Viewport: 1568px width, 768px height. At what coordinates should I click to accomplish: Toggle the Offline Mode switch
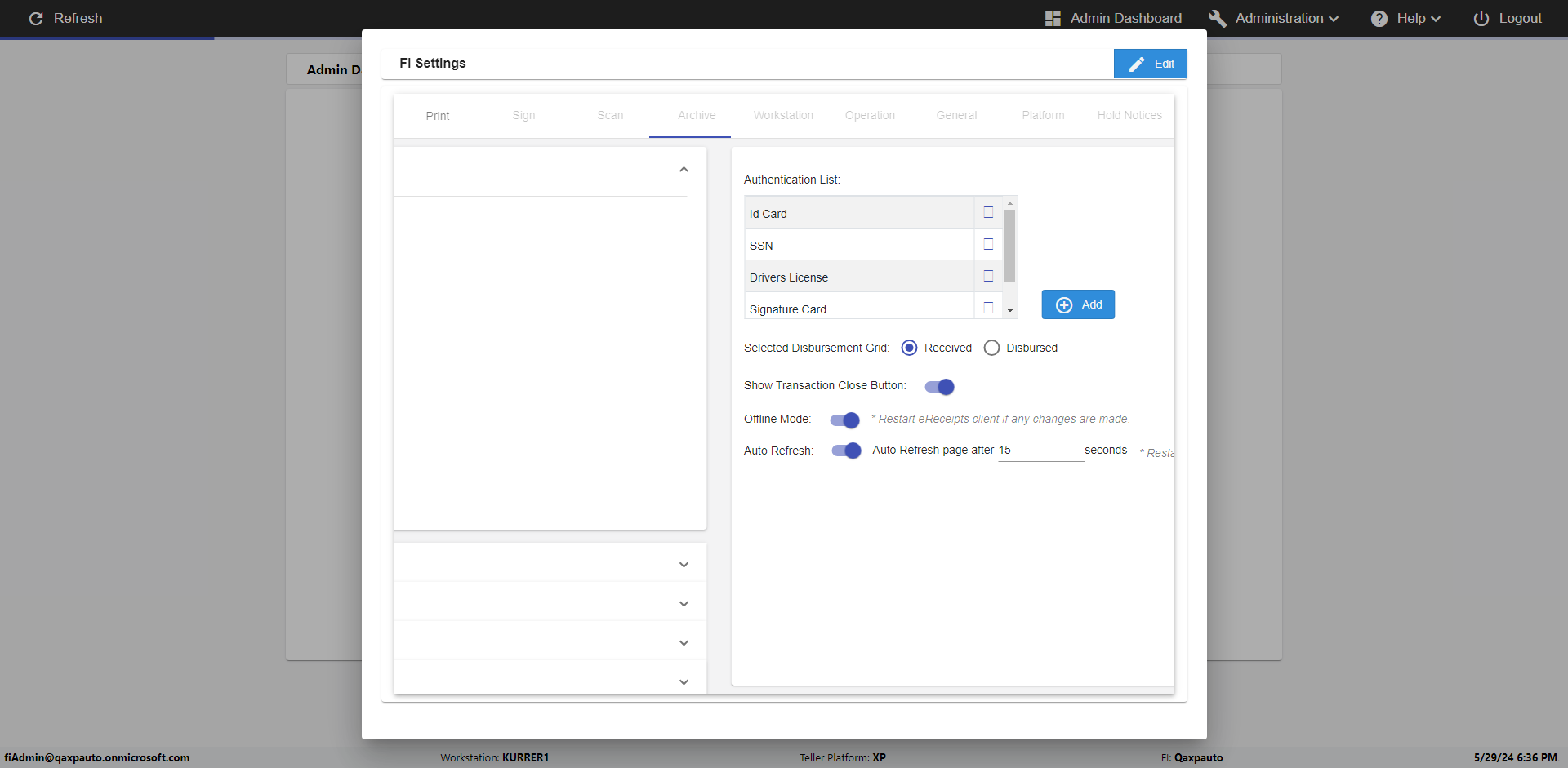click(x=845, y=420)
